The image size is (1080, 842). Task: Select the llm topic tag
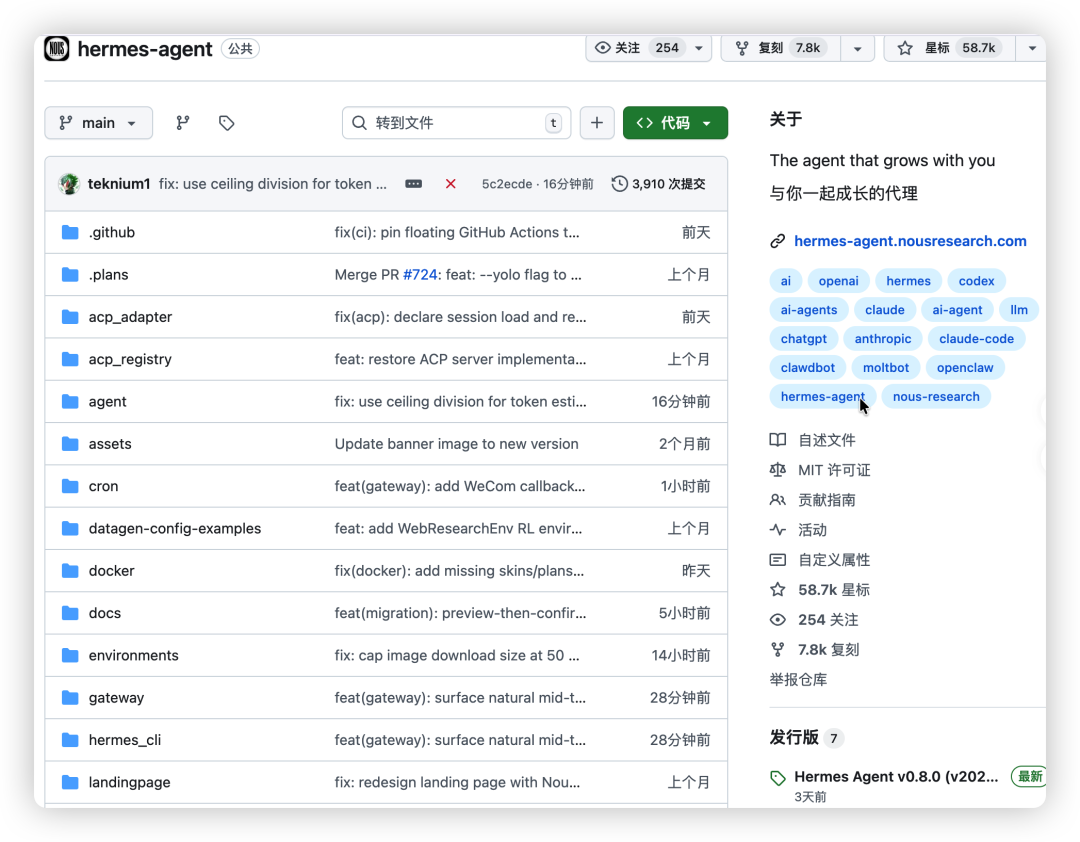[x=1019, y=310]
